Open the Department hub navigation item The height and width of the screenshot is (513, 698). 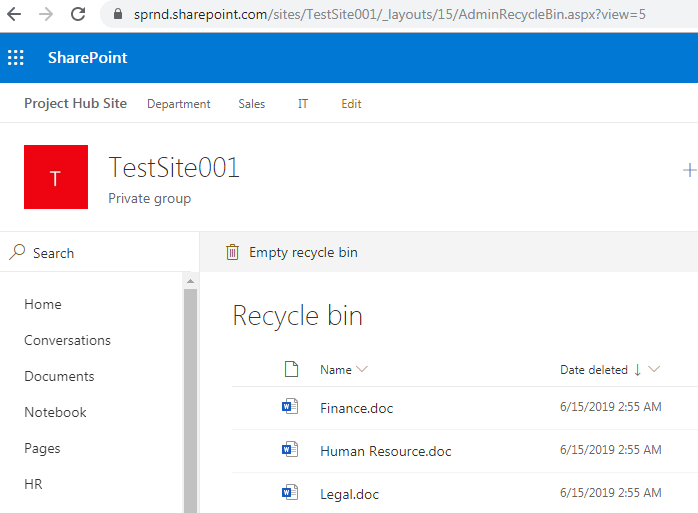coord(179,104)
